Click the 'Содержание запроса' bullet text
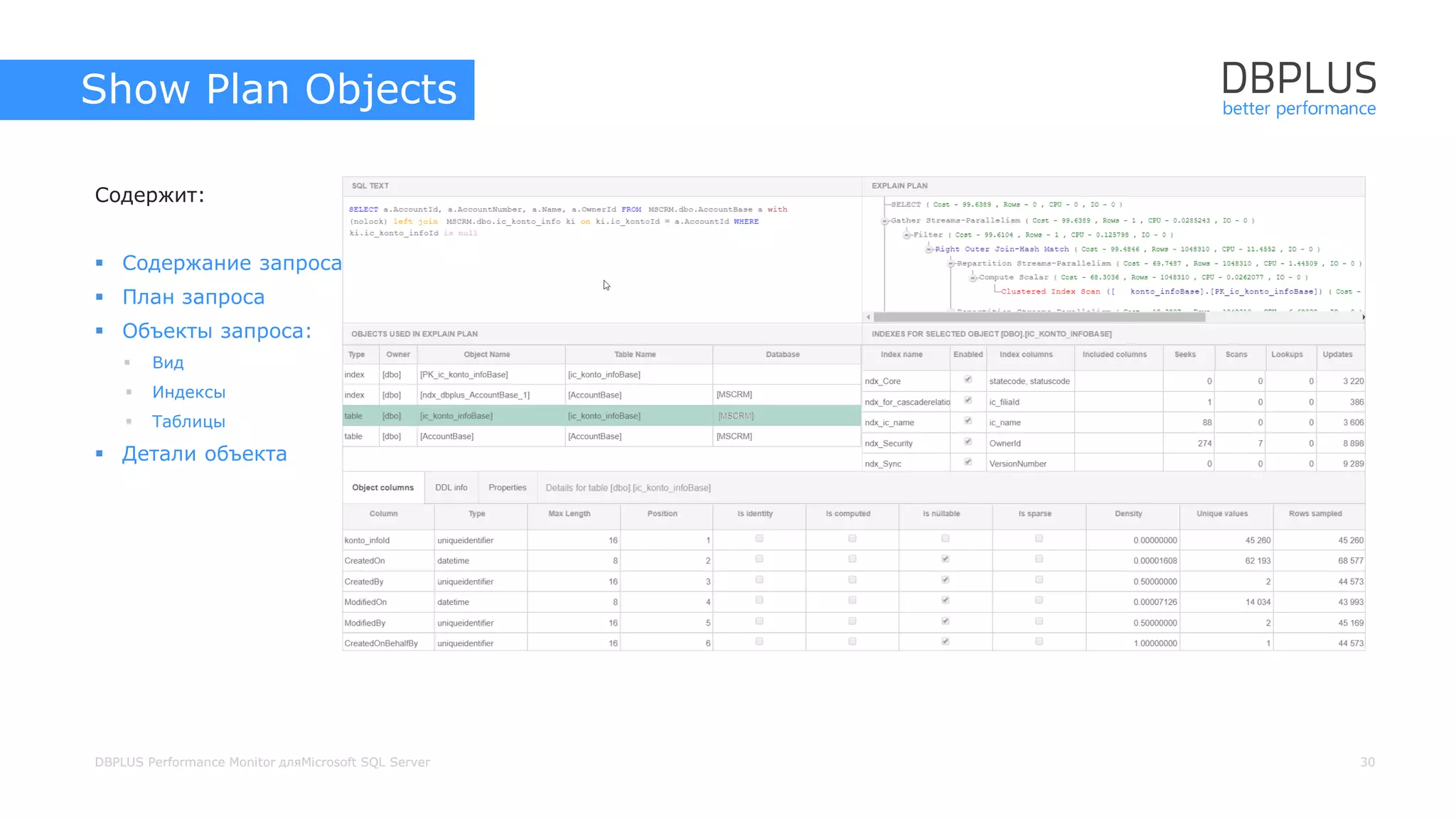Image resolution: width=1456 pixels, height=819 pixels. [232, 263]
